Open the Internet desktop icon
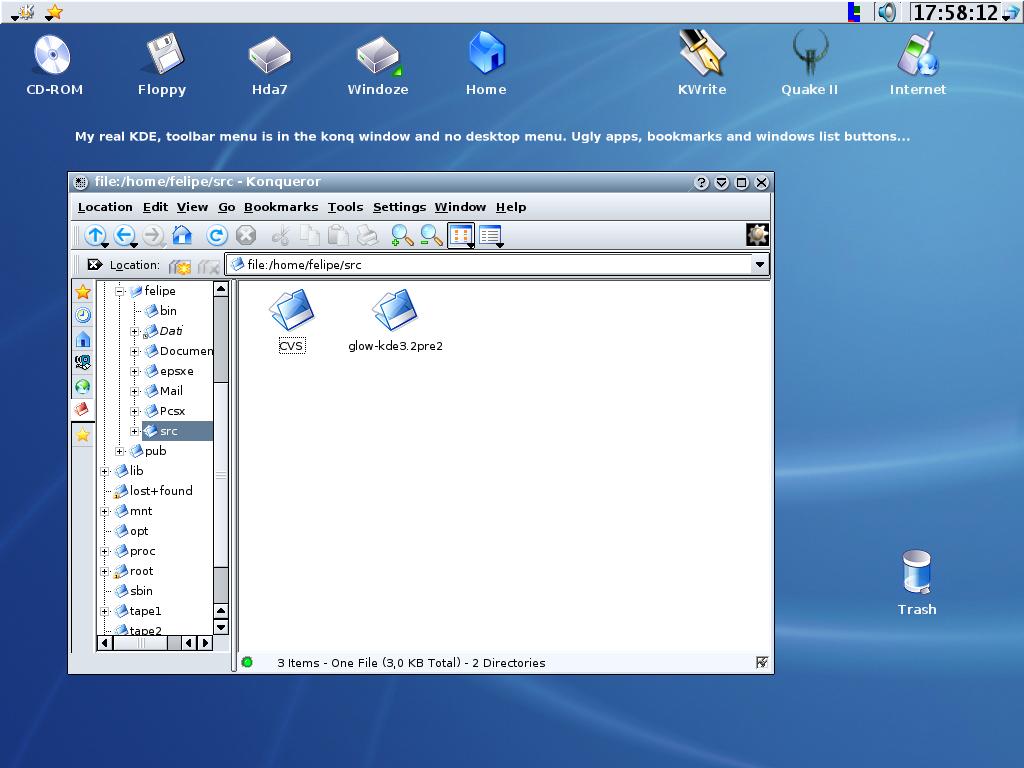Image resolution: width=1024 pixels, height=768 pixels. [x=918, y=64]
